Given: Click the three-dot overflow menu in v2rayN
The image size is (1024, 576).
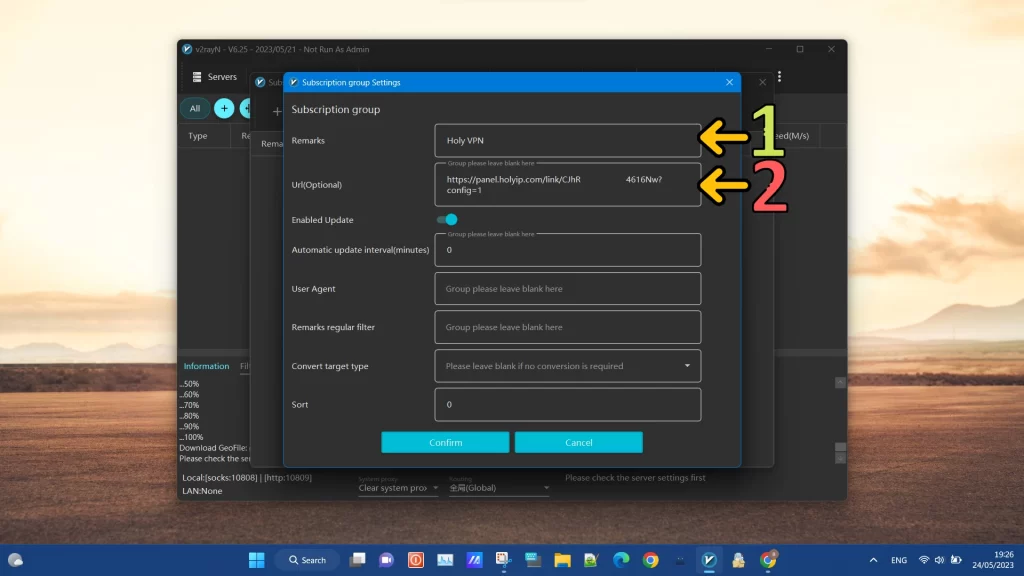Looking at the screenshot, I should (779, 76).
